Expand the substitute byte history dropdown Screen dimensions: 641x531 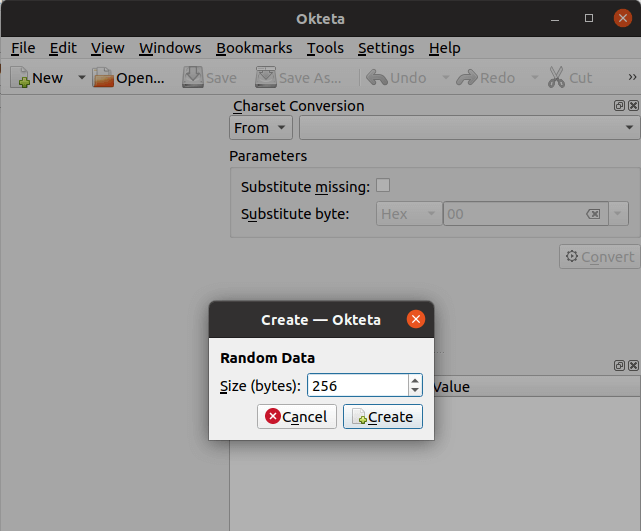click(618, 214)
